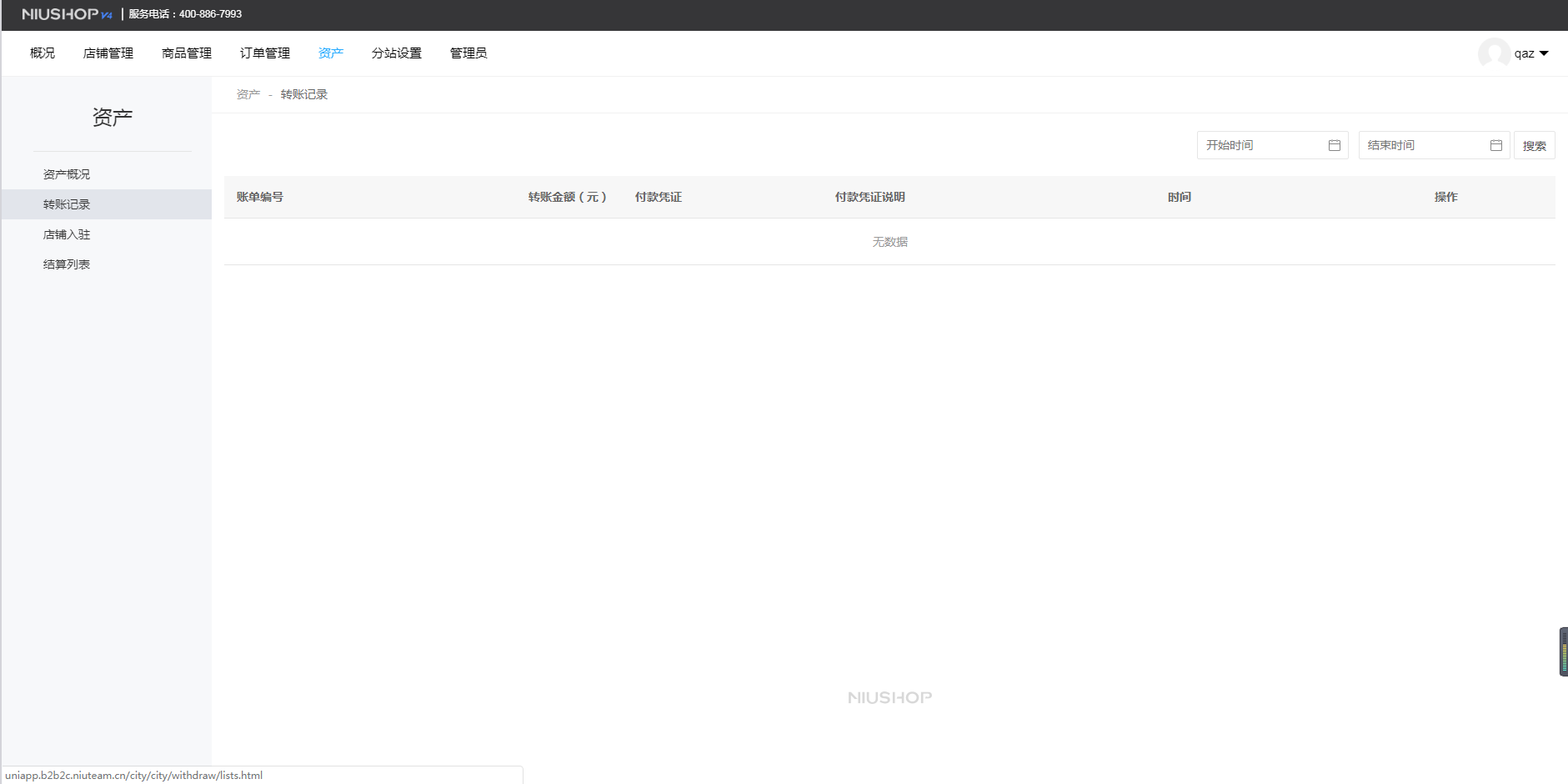Screen dimensions: 1568x784
Task: Click the service phone 400-886-7993 text
Action: pyautogui.click(x=185, y=14)
